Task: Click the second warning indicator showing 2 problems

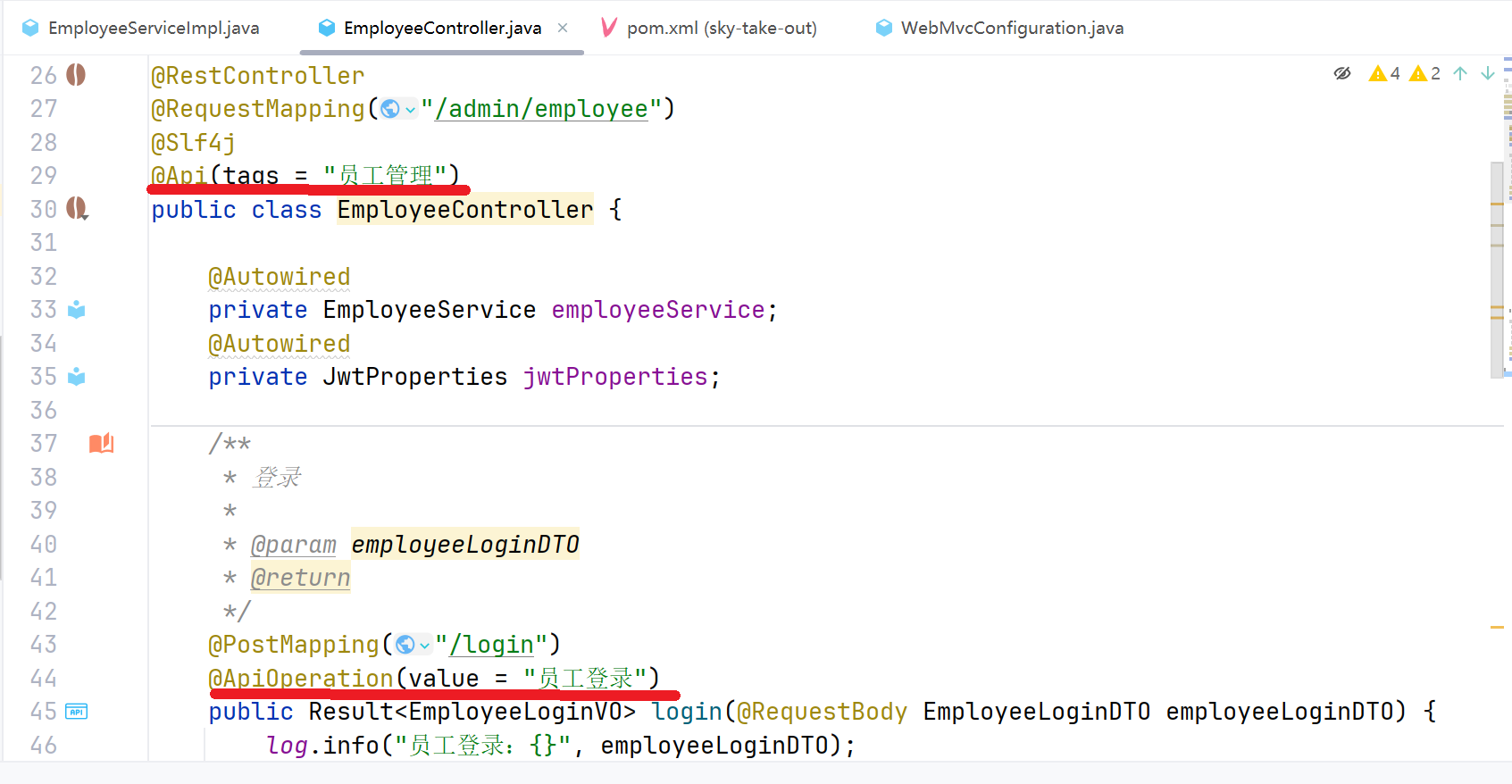Action: pyautogui.click(x=1424, y=73)
